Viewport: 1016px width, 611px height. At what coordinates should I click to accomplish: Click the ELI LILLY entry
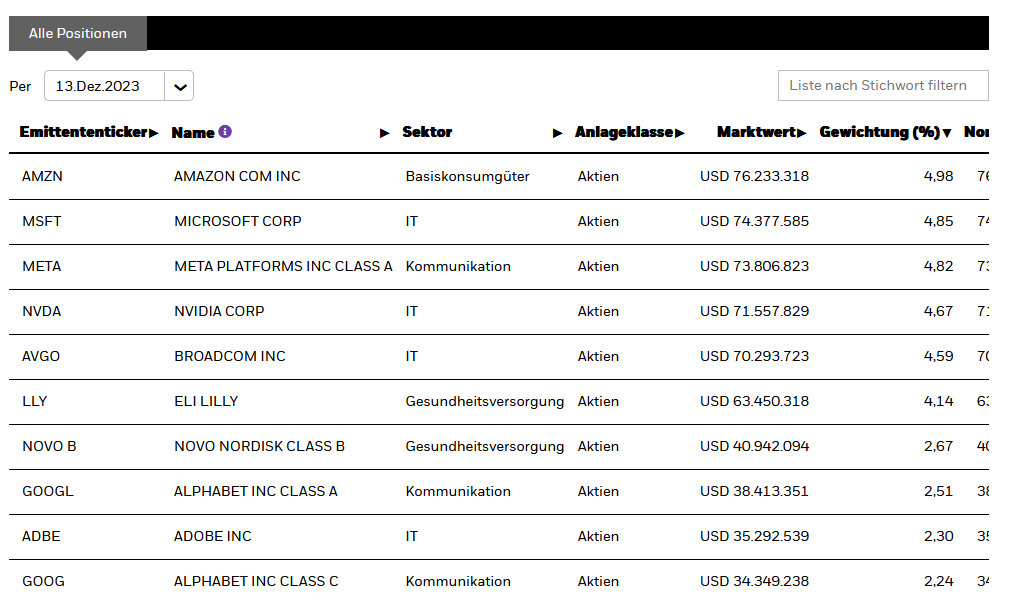[206, 401]
